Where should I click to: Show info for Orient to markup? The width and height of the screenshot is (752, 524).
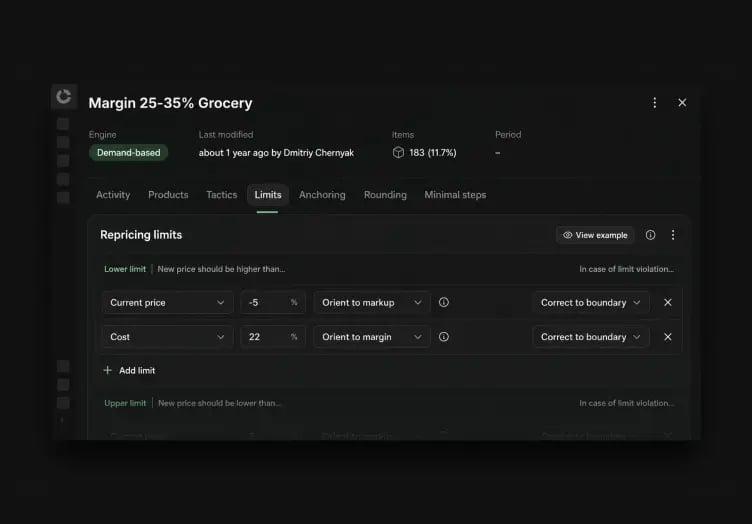point(444,303)
